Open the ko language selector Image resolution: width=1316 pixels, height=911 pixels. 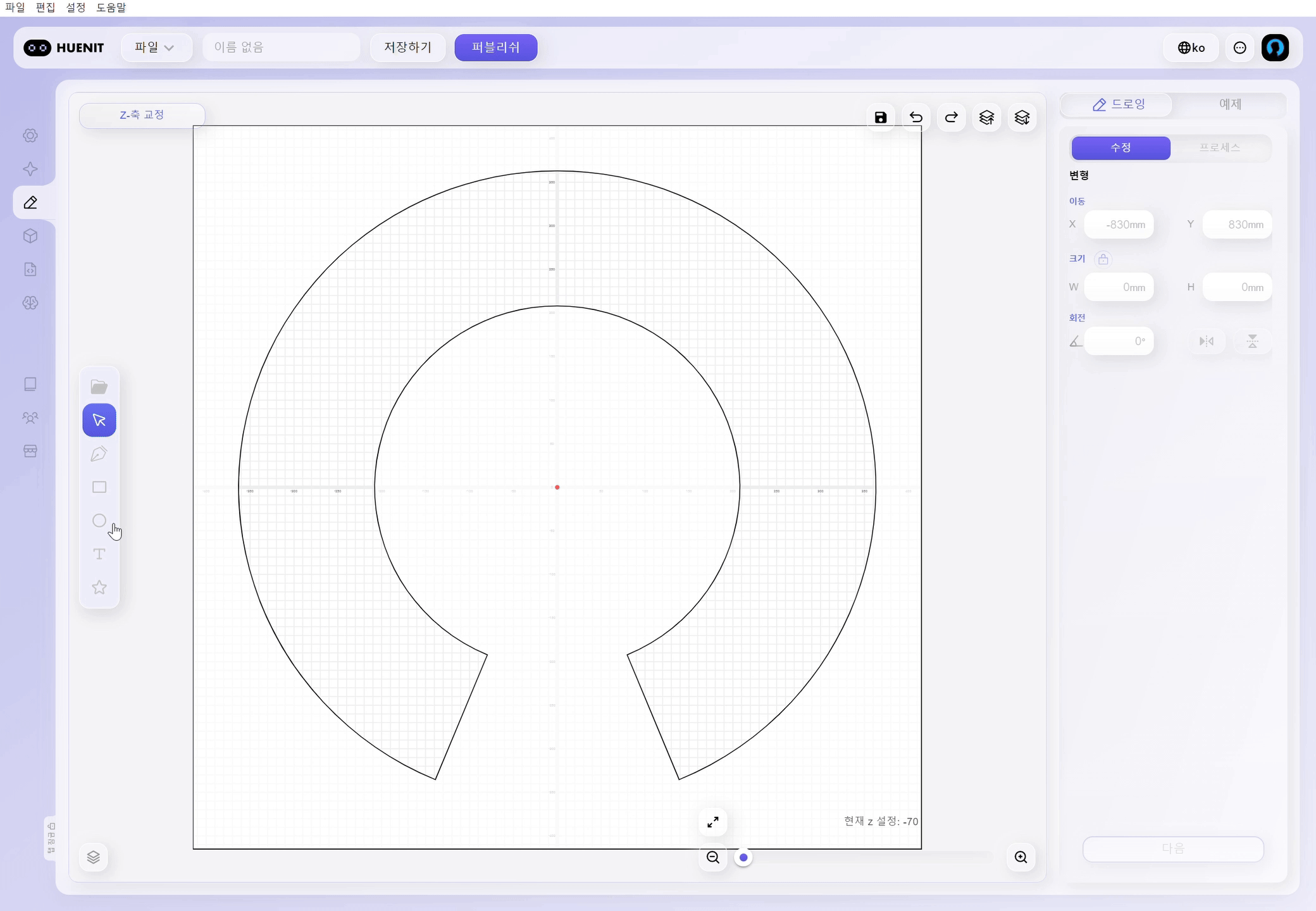tap(1191, 47)
